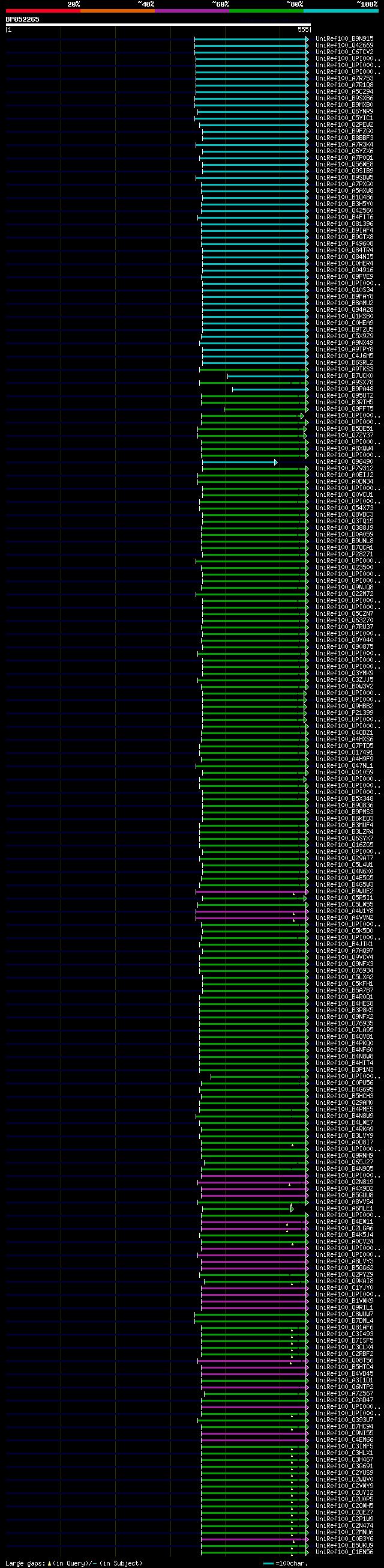The height and width of the screenshot is (1568, 384).
Task: Click the BP052265 query name
Action: pyautogui.click(x=22, y=19)
